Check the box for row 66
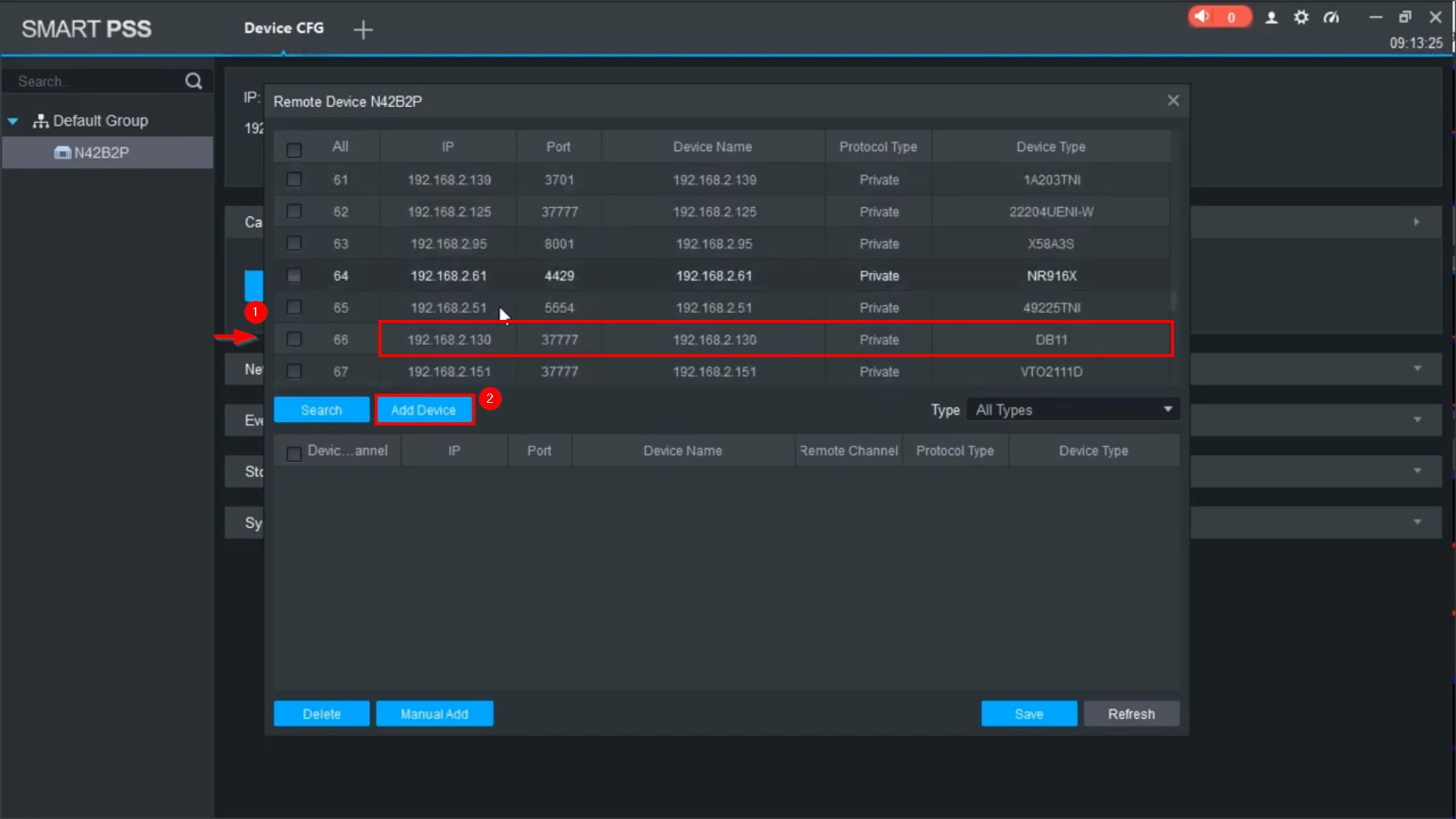Viewport: 1456px width, 819px height. (x=294, y=340)
